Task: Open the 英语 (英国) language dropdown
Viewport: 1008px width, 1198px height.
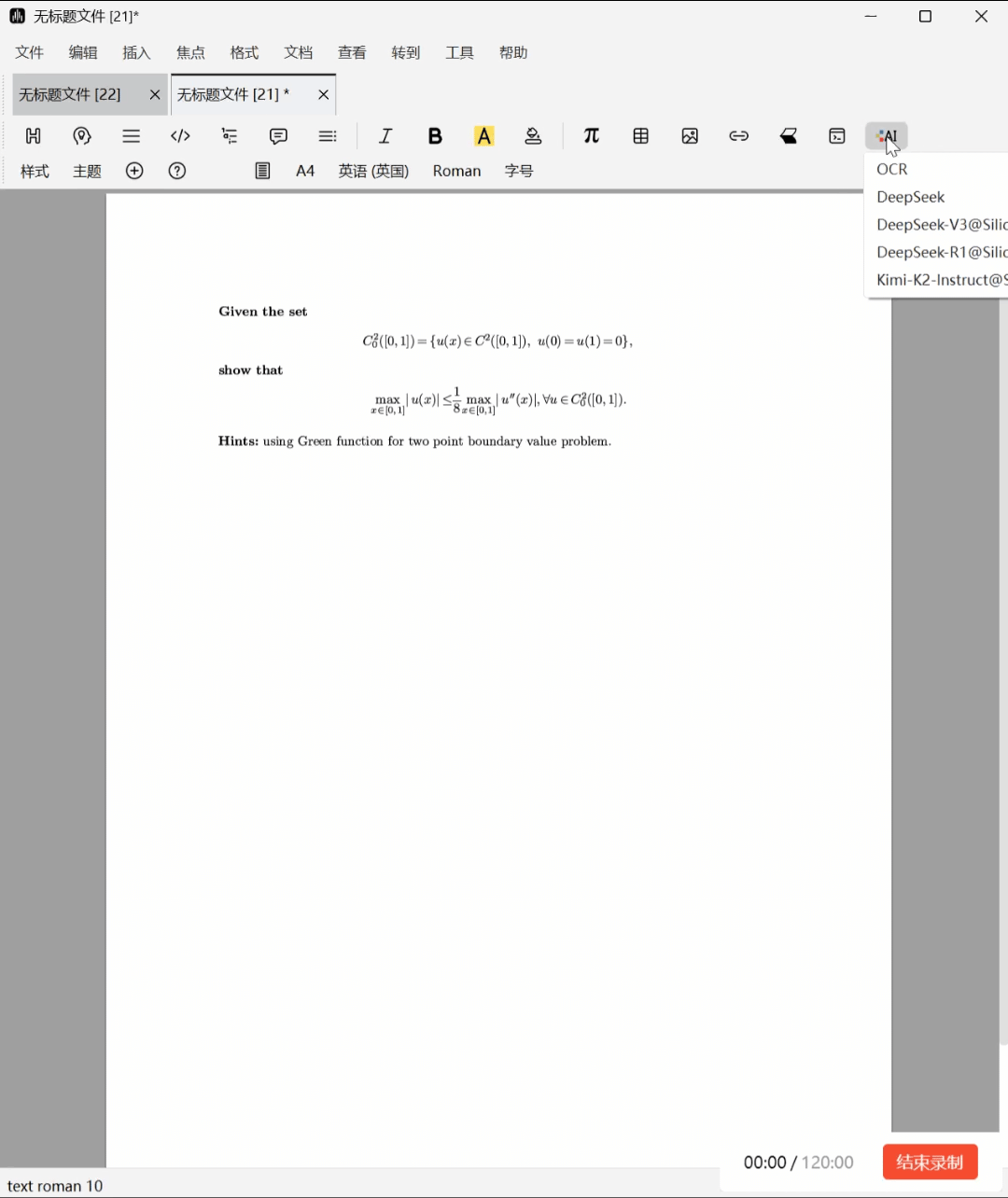Action: coord(373,171)
